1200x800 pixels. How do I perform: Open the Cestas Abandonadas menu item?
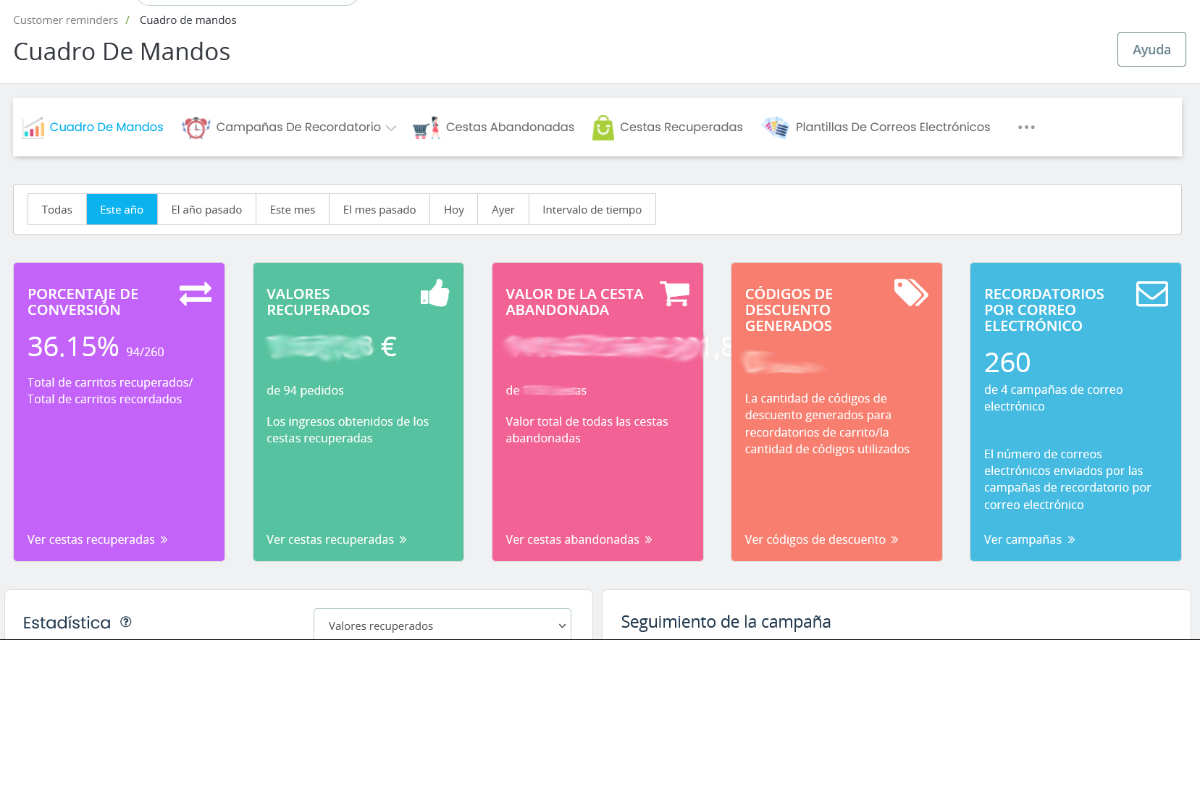point(510,128)
